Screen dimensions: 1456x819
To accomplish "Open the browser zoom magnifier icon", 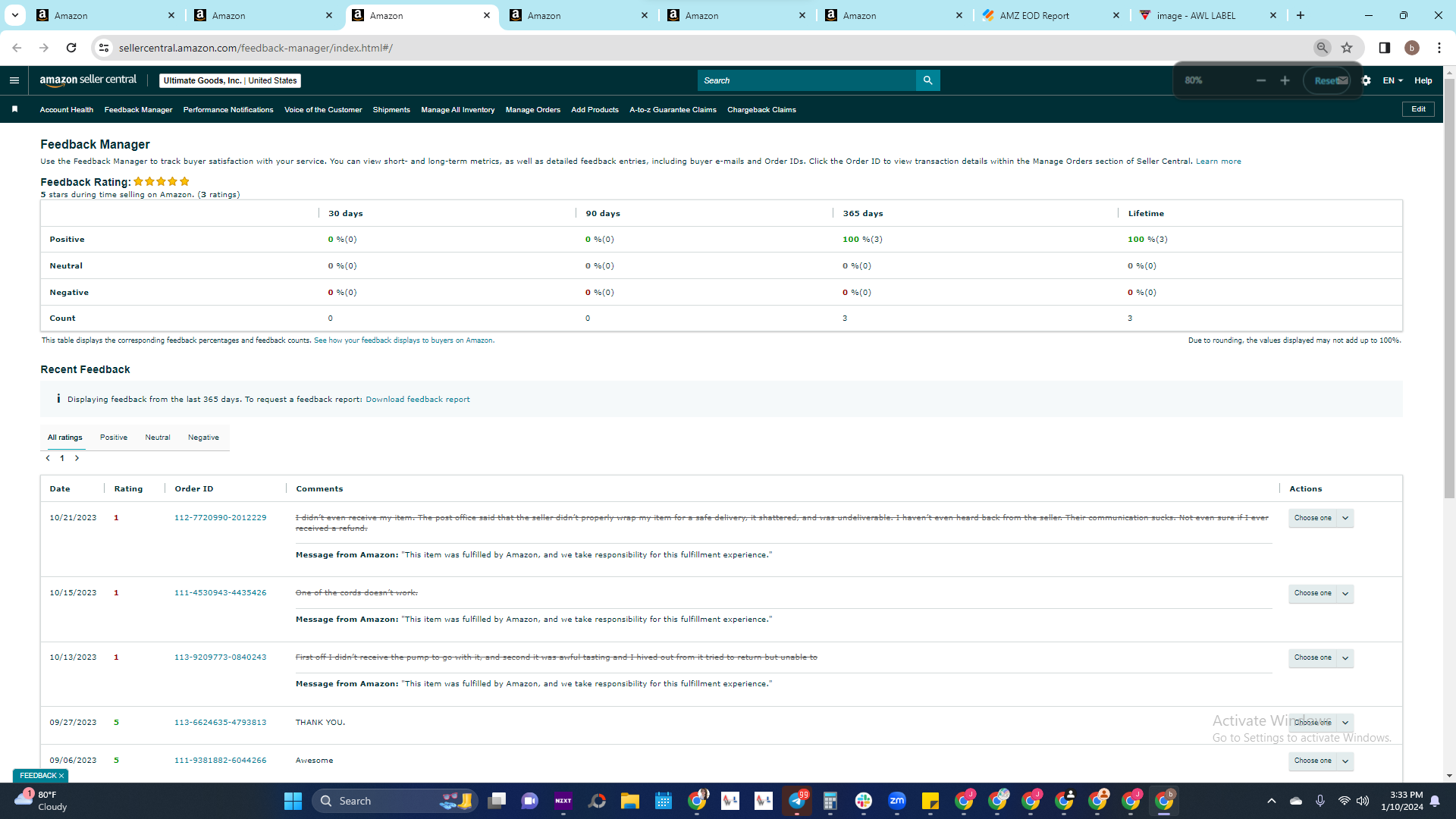I will [1323, 48].
